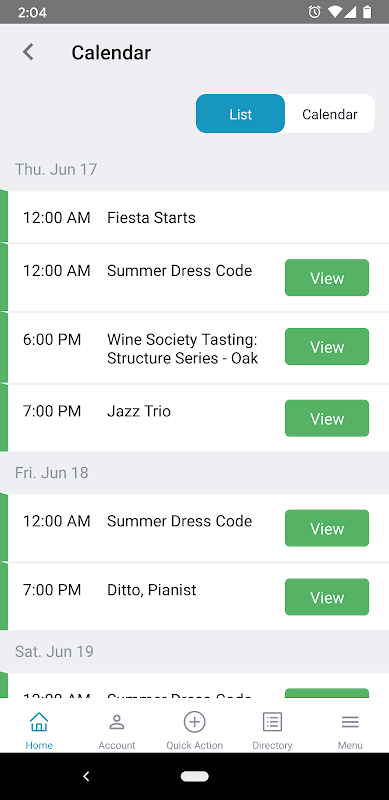Open the Account person icon

[117, 722]
